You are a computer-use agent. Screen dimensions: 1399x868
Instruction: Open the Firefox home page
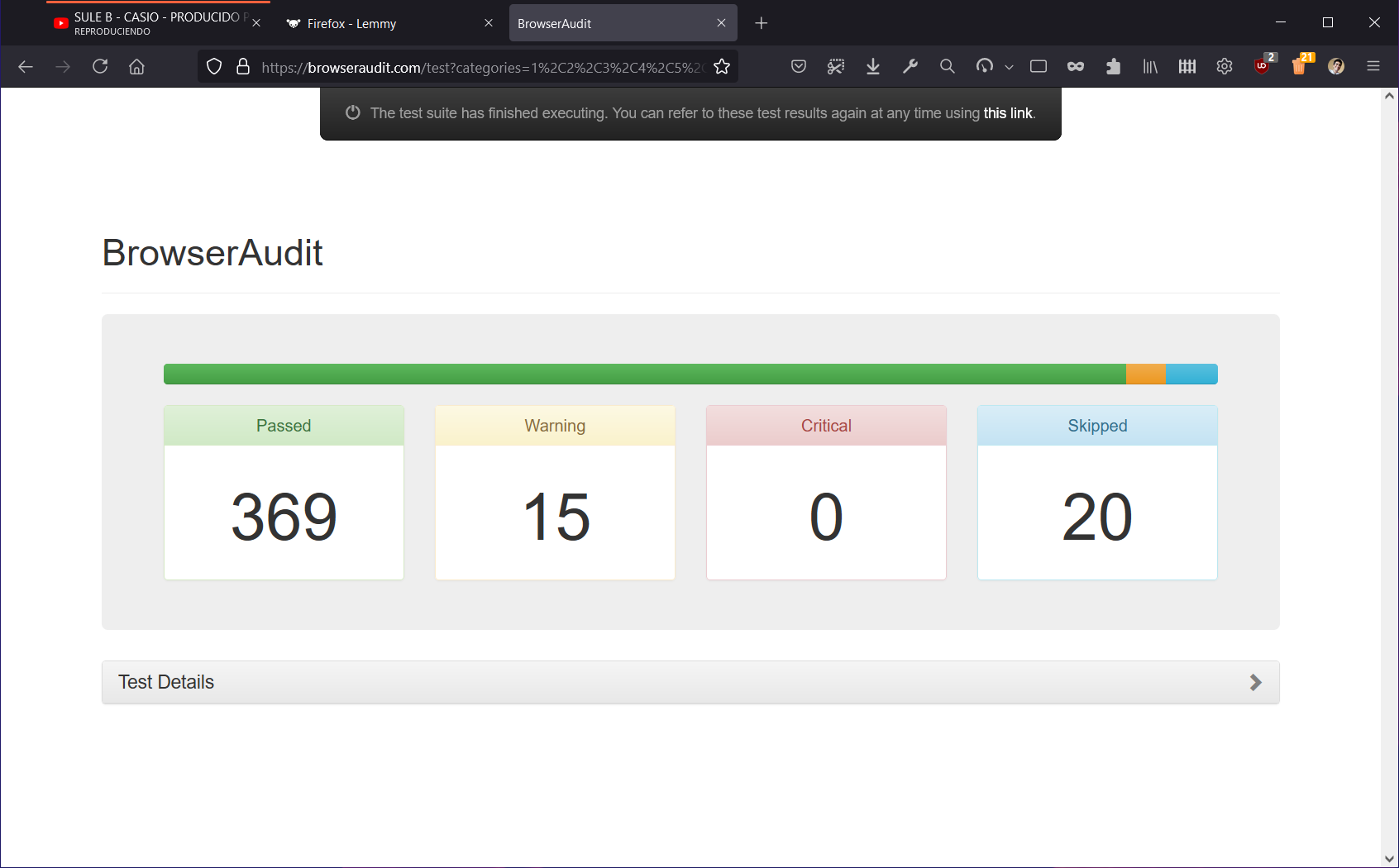pos(137,67)
